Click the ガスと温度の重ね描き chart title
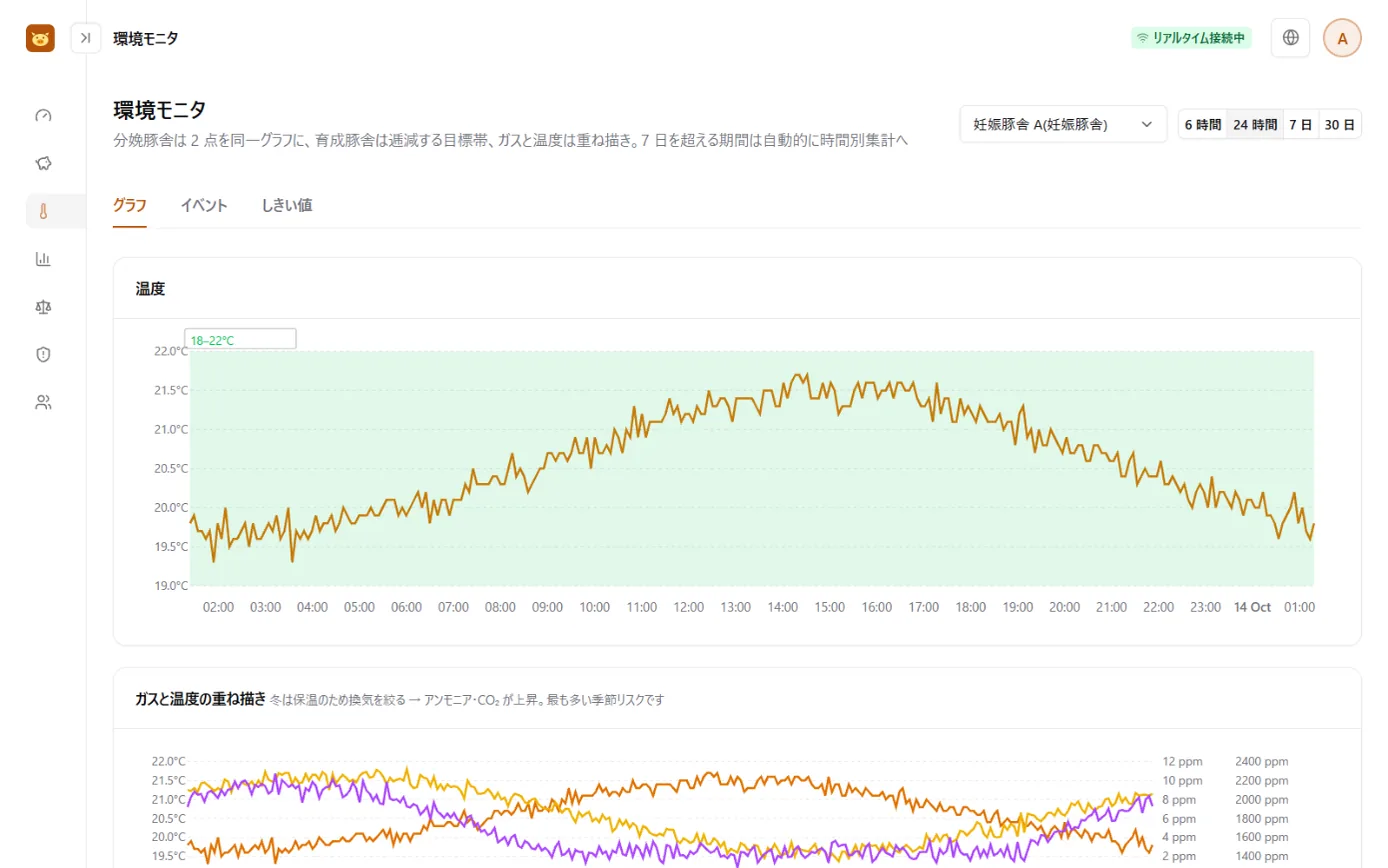Image resolution: width=1388 pixels, height=868 pixels. click(201, 699)
